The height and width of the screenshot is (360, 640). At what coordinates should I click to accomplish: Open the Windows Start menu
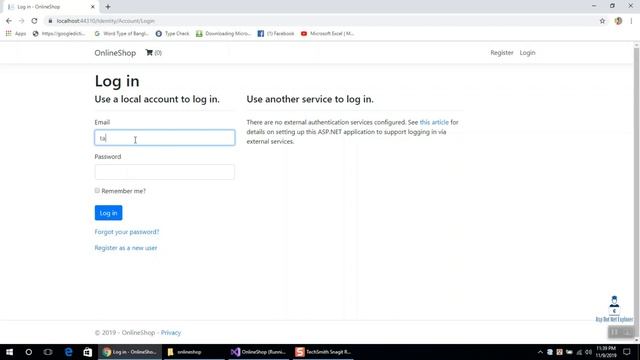(9, 352)
